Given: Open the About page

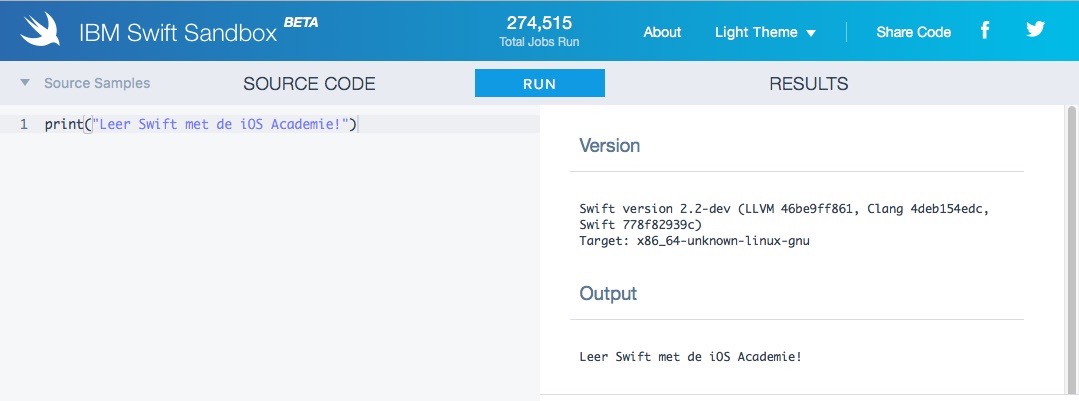Looking at the screenshot, I should tap(662, 32).
